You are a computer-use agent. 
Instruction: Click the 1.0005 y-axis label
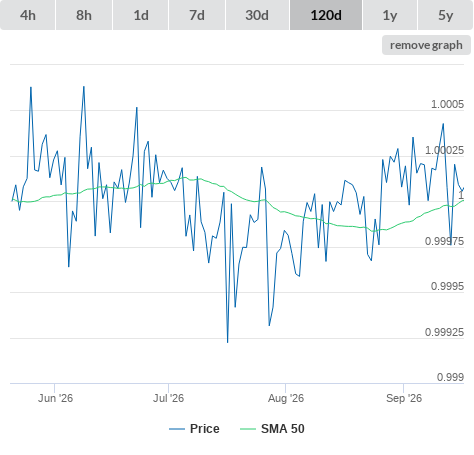447,104
